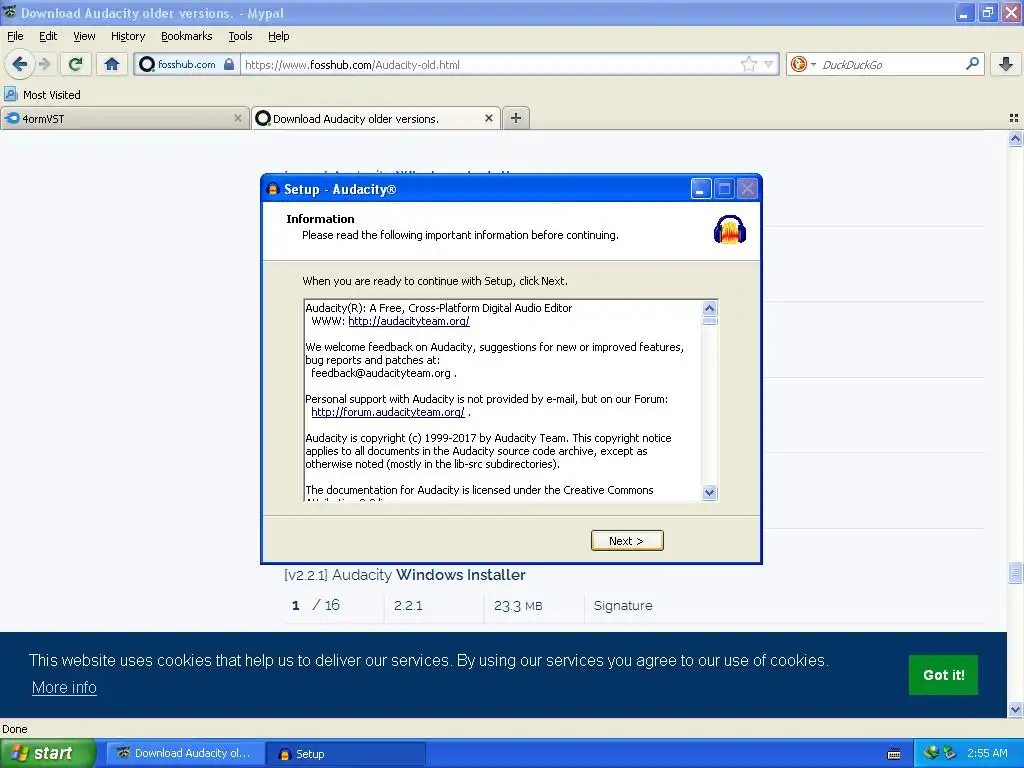The height and width of the screenshot is (768, 1024).
Task: Open the Tools menu
Action: (x=240, y=37)
